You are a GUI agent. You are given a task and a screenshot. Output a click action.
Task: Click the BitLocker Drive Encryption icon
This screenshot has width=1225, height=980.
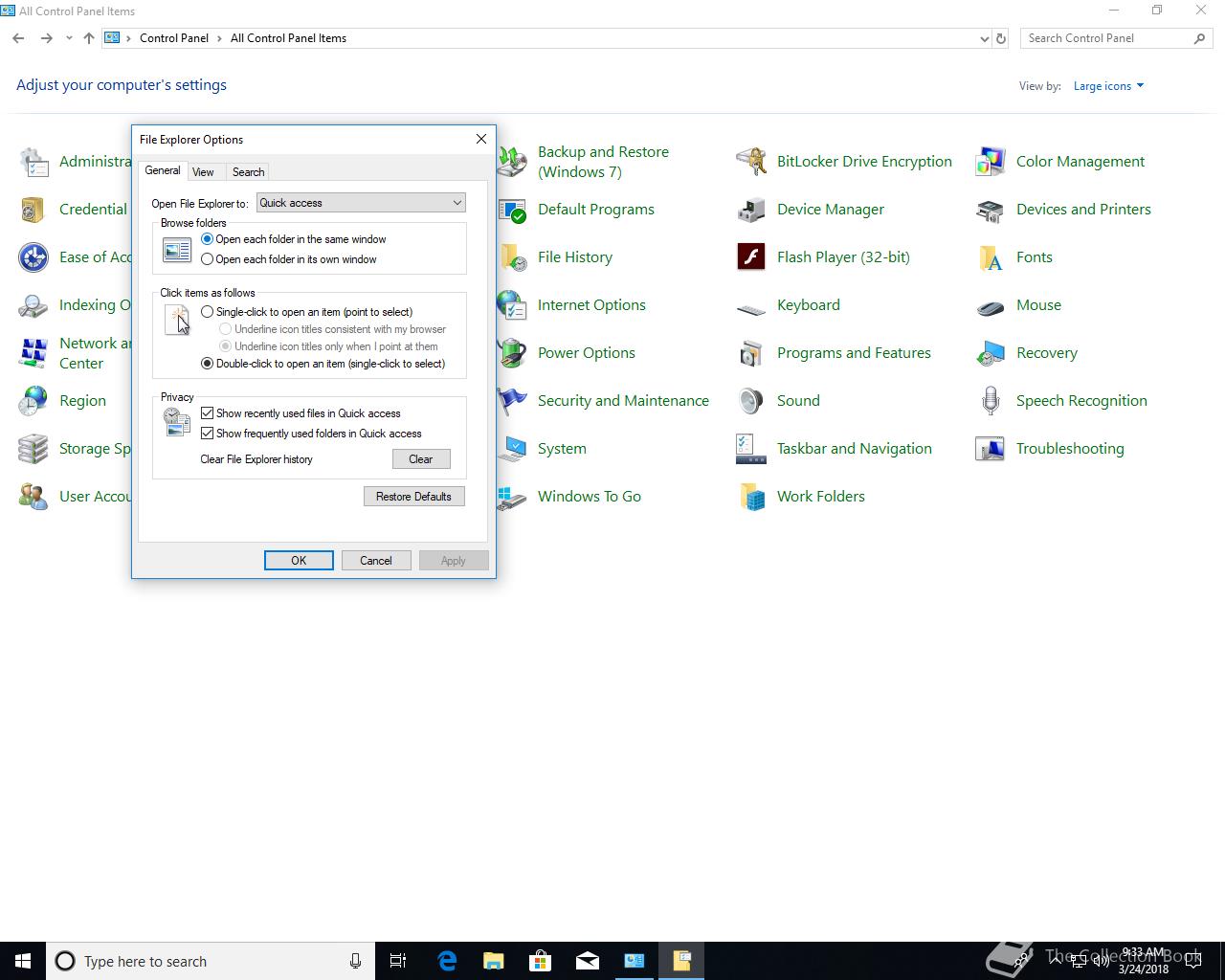pos(751,162)
